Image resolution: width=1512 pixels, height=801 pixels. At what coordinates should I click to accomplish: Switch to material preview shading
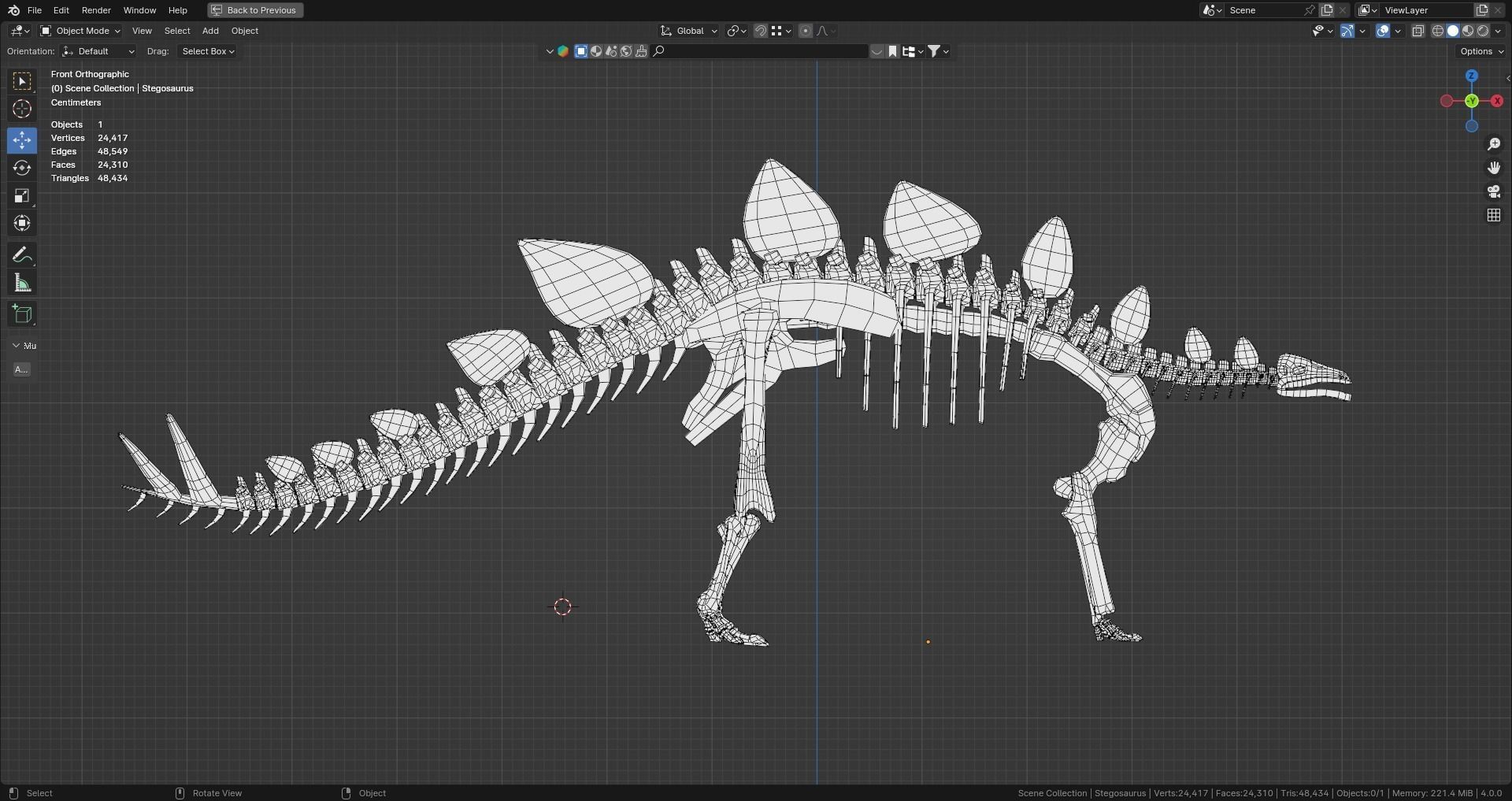click(1468, 31)
